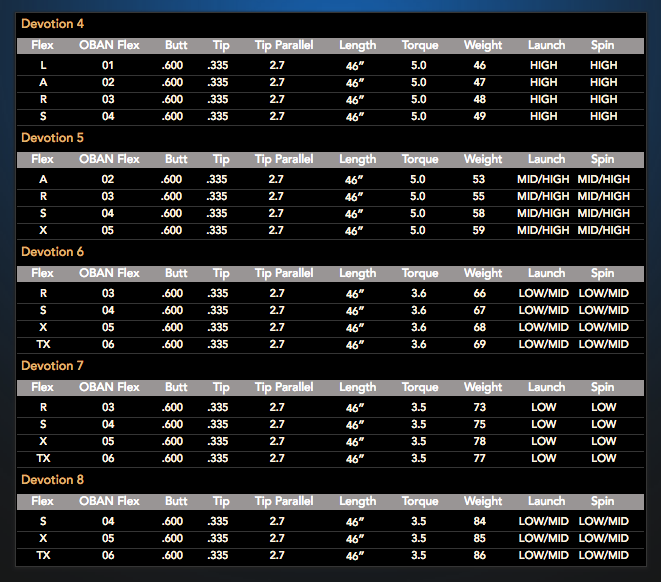The height and width of the screenshot is (582, 661).
Task: Click weight 68 in Devotion 6
Action: tap(479, 327)
